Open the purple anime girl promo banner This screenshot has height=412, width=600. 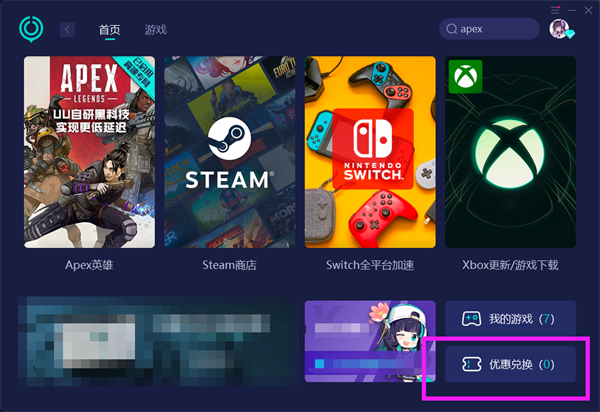coord(370,341)
